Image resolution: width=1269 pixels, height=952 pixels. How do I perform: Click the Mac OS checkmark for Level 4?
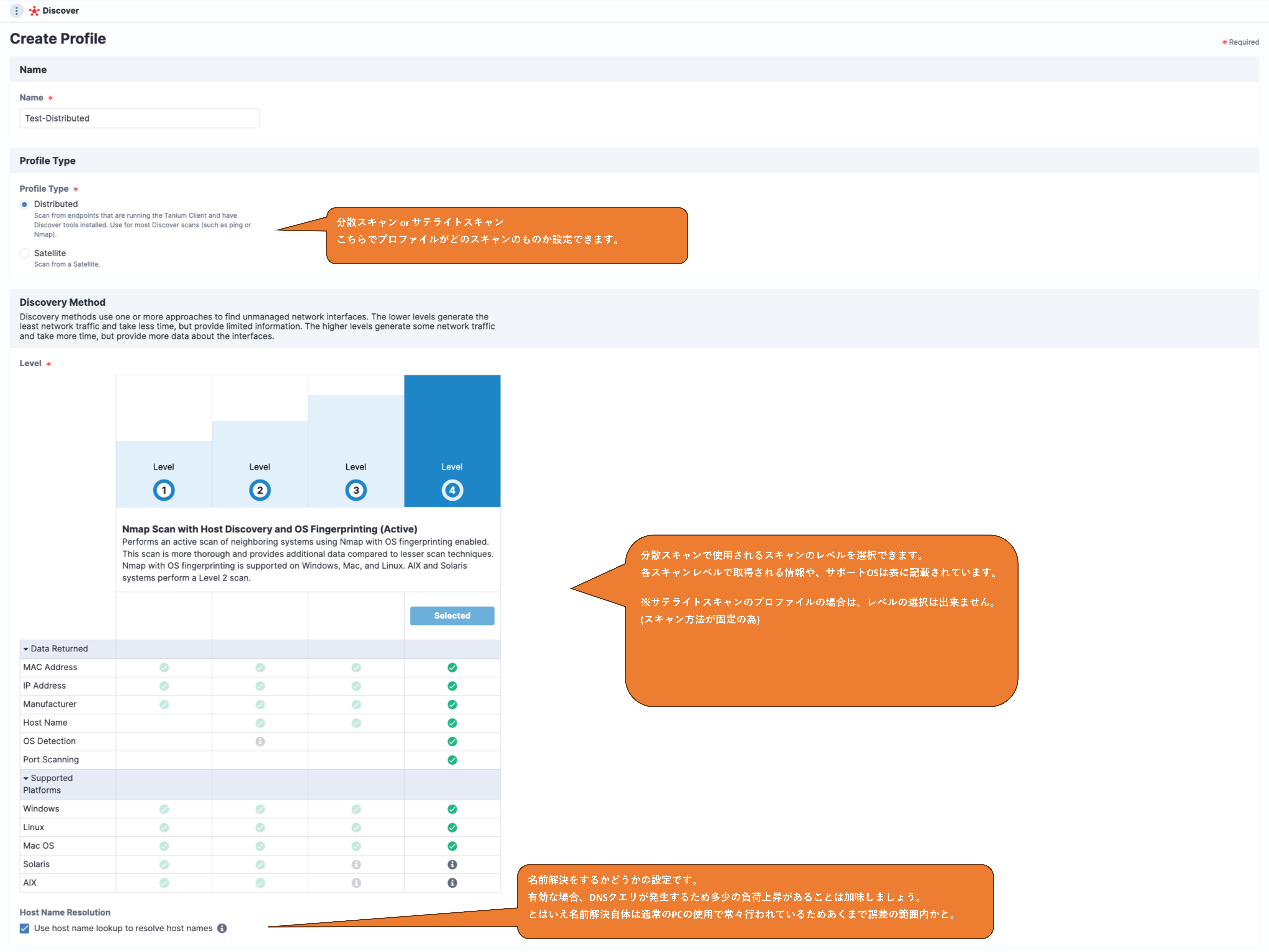(452, 846)
